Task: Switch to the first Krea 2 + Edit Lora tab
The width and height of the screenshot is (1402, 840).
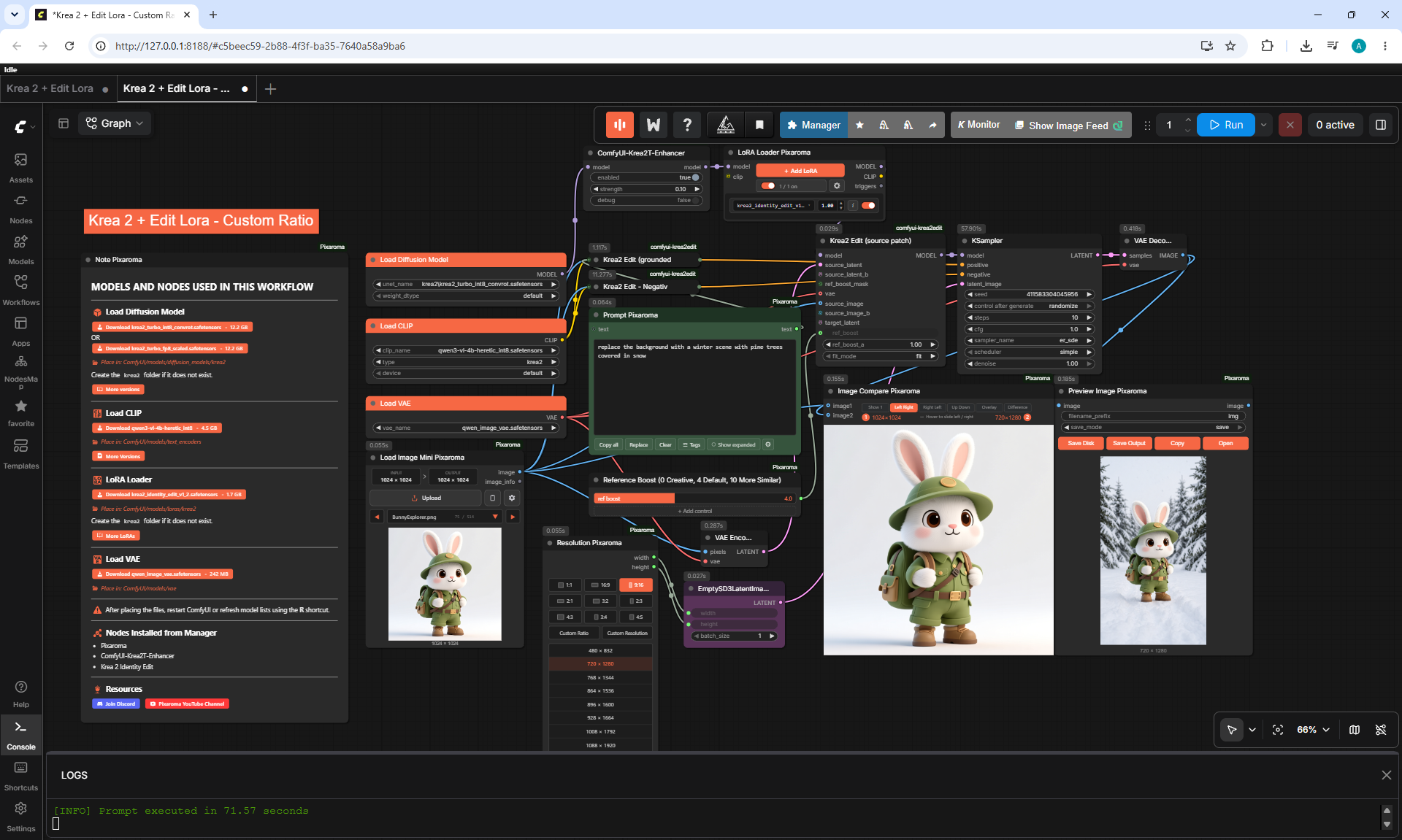Action: coord(50,88)
